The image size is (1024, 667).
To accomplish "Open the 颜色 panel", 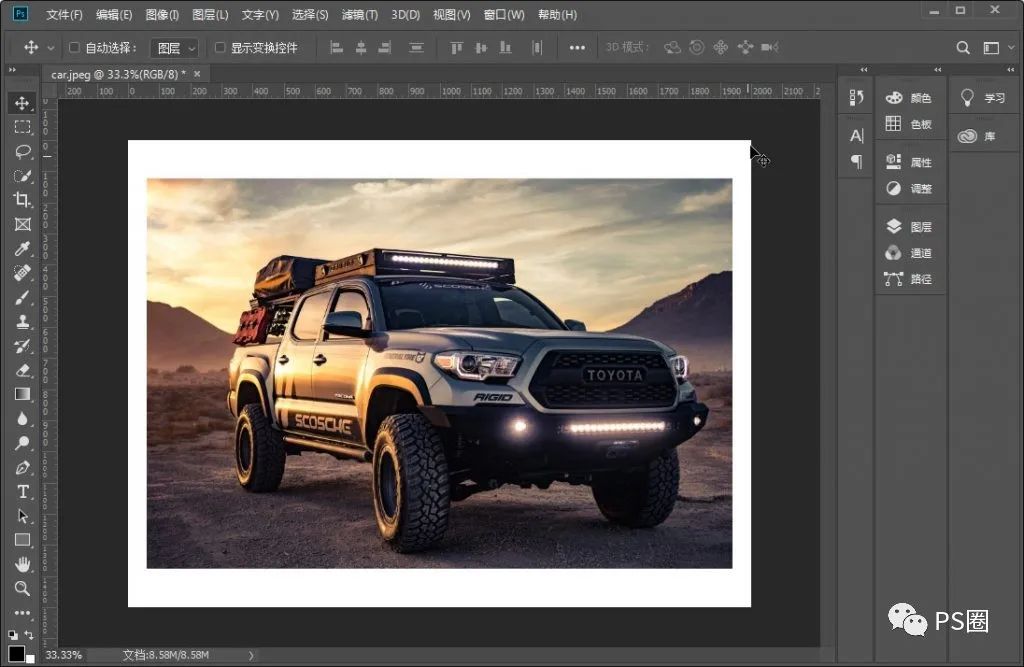I will pos(910,98).
